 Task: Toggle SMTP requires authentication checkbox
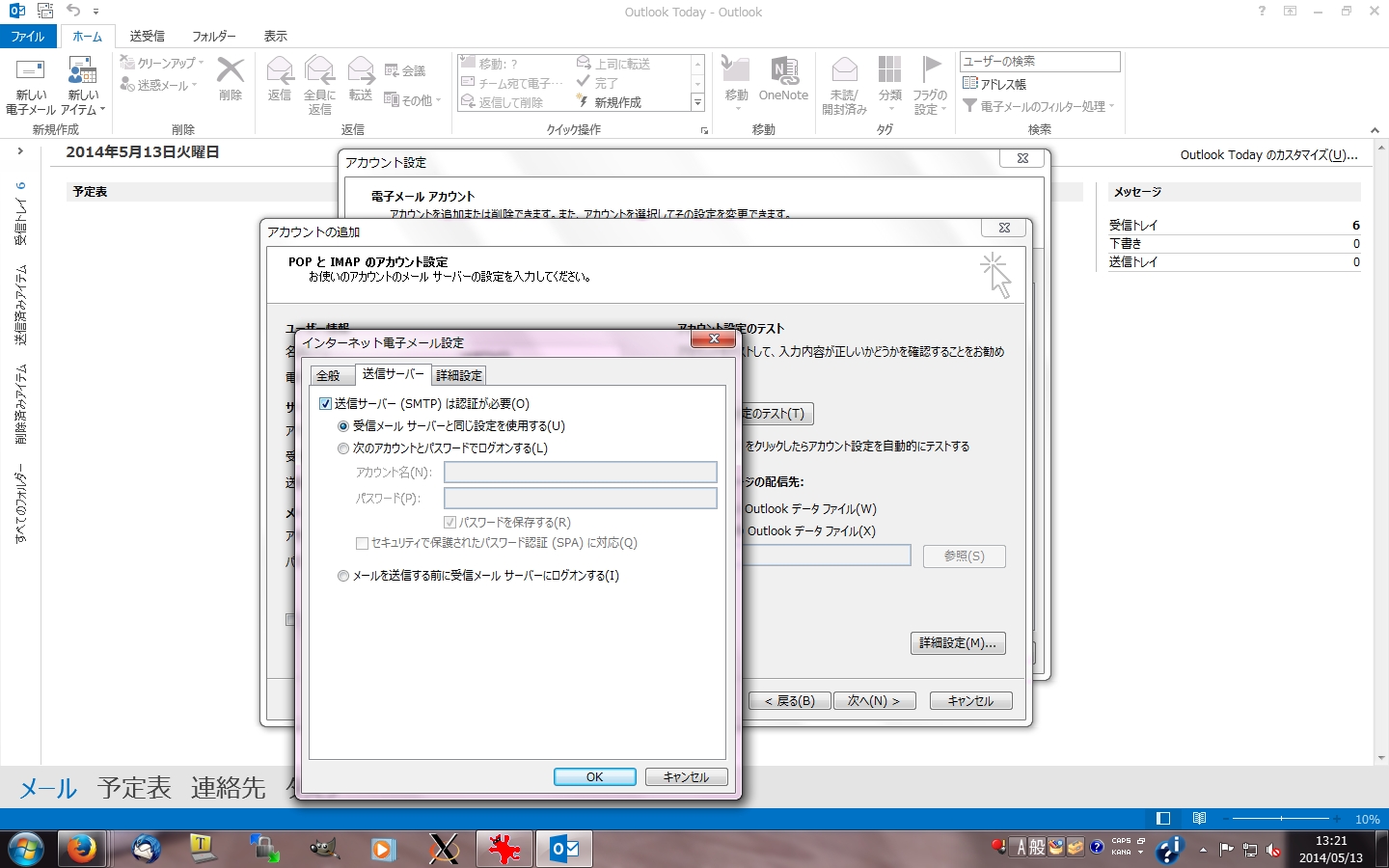tap(326, 404)
